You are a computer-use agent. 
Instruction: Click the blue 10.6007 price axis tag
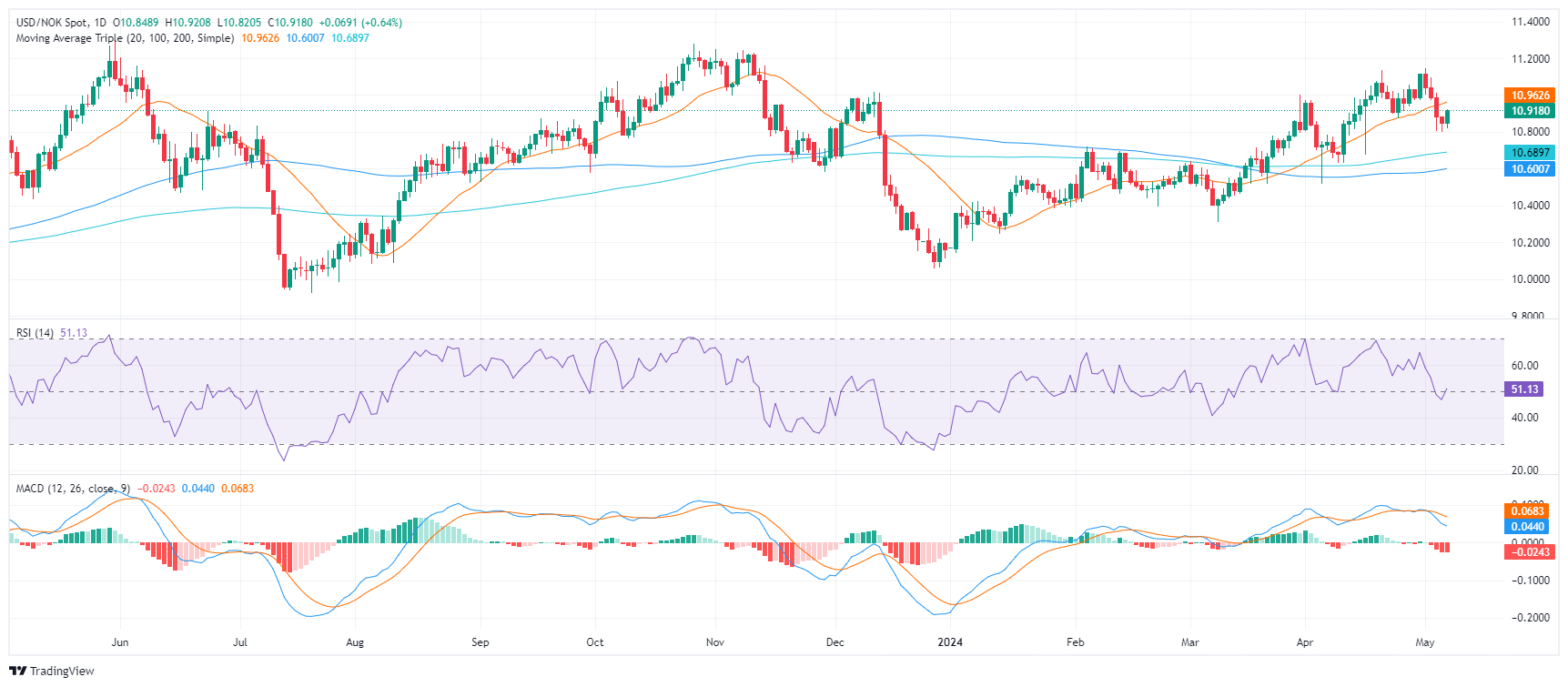[1530, 168]
